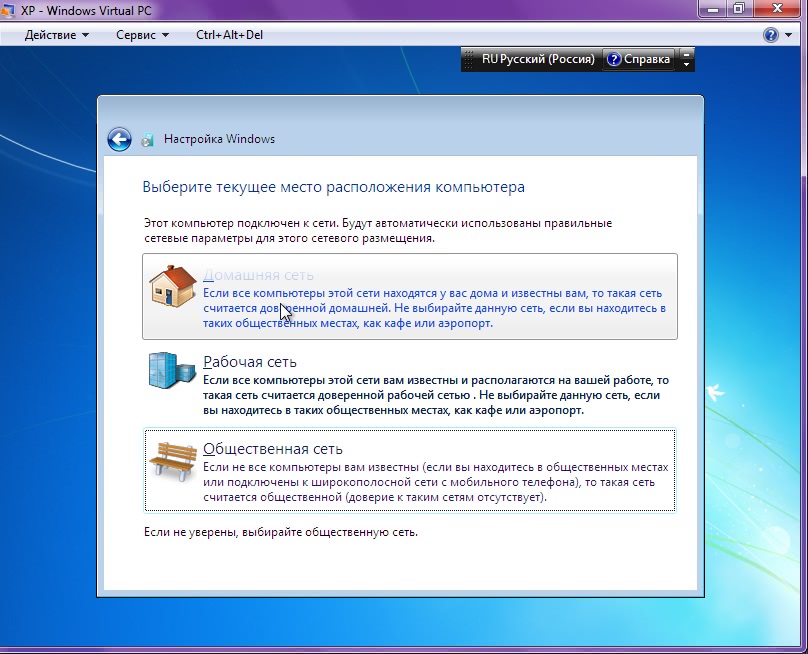Click the Рабочая сеть description paragraph
This screenshot has height=654, width=808.
[x=435, y=395]
